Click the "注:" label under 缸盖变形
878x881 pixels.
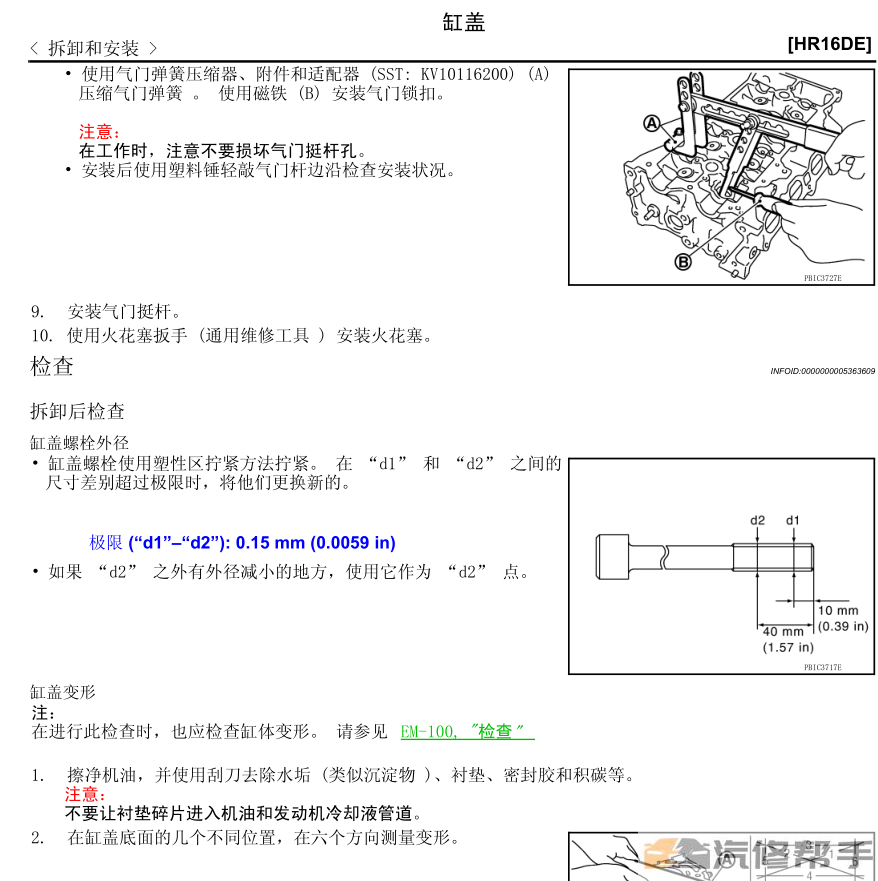[43, 713]
